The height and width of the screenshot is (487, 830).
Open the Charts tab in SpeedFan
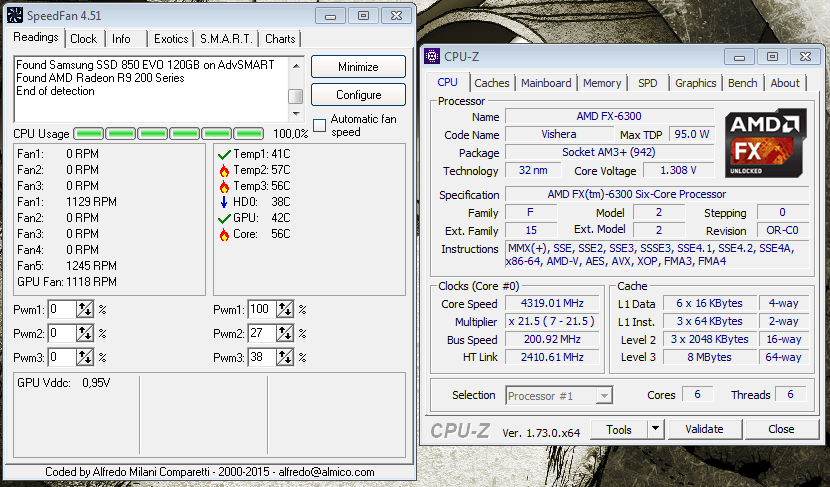point(280,39)
